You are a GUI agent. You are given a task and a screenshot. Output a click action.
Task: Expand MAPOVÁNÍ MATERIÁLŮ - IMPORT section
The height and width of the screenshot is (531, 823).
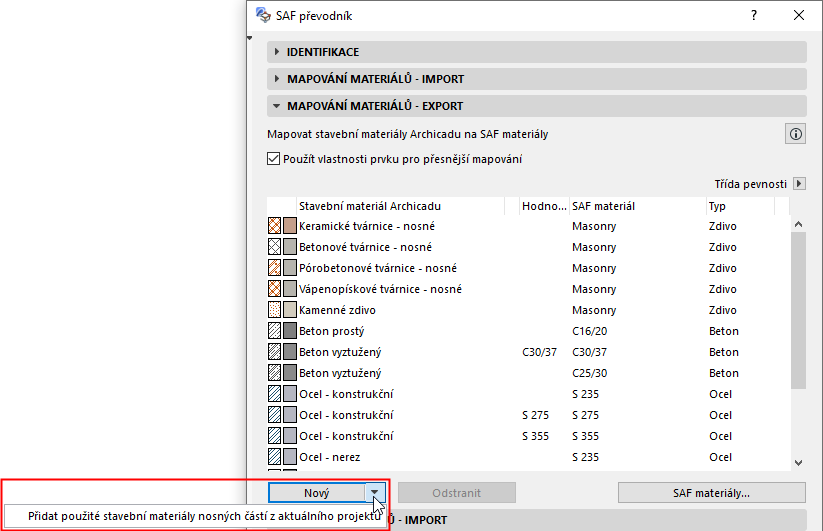point(536,79)
